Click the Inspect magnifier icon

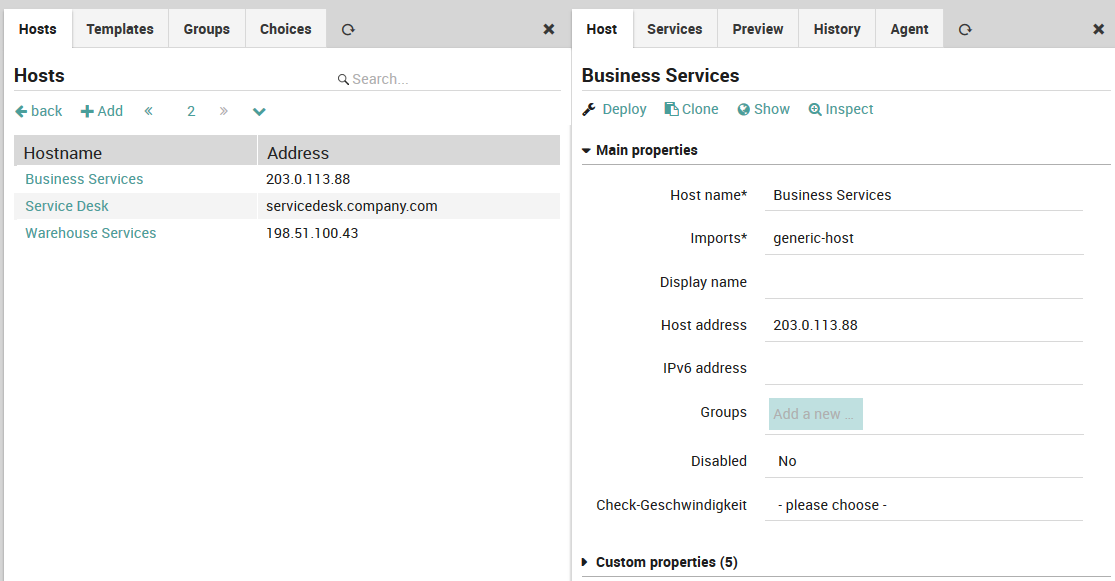click(x=815, y=110)
